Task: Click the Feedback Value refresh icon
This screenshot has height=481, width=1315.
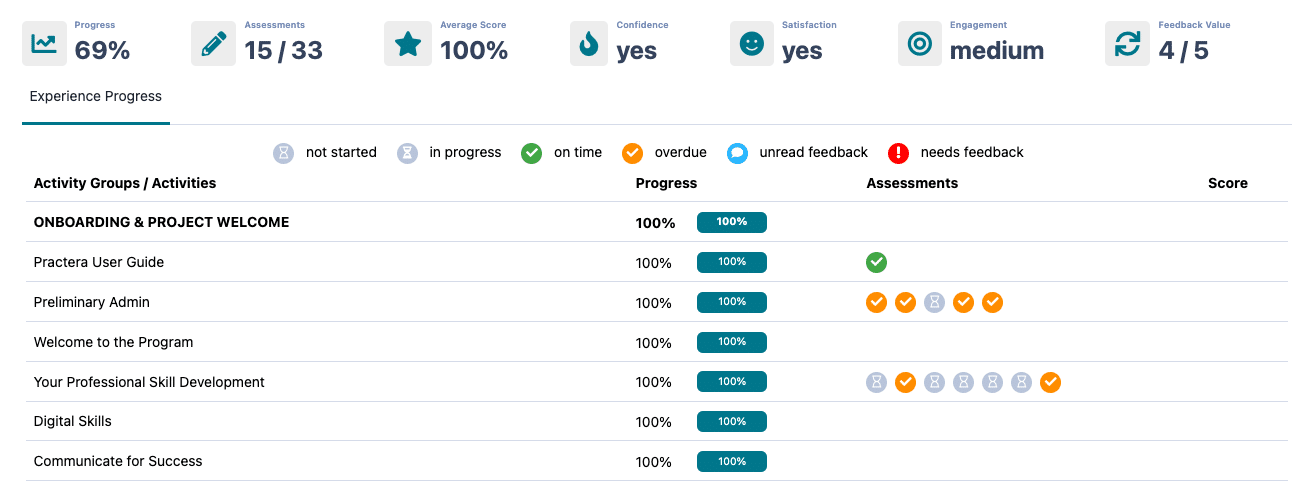Action: coord(1127,43)
